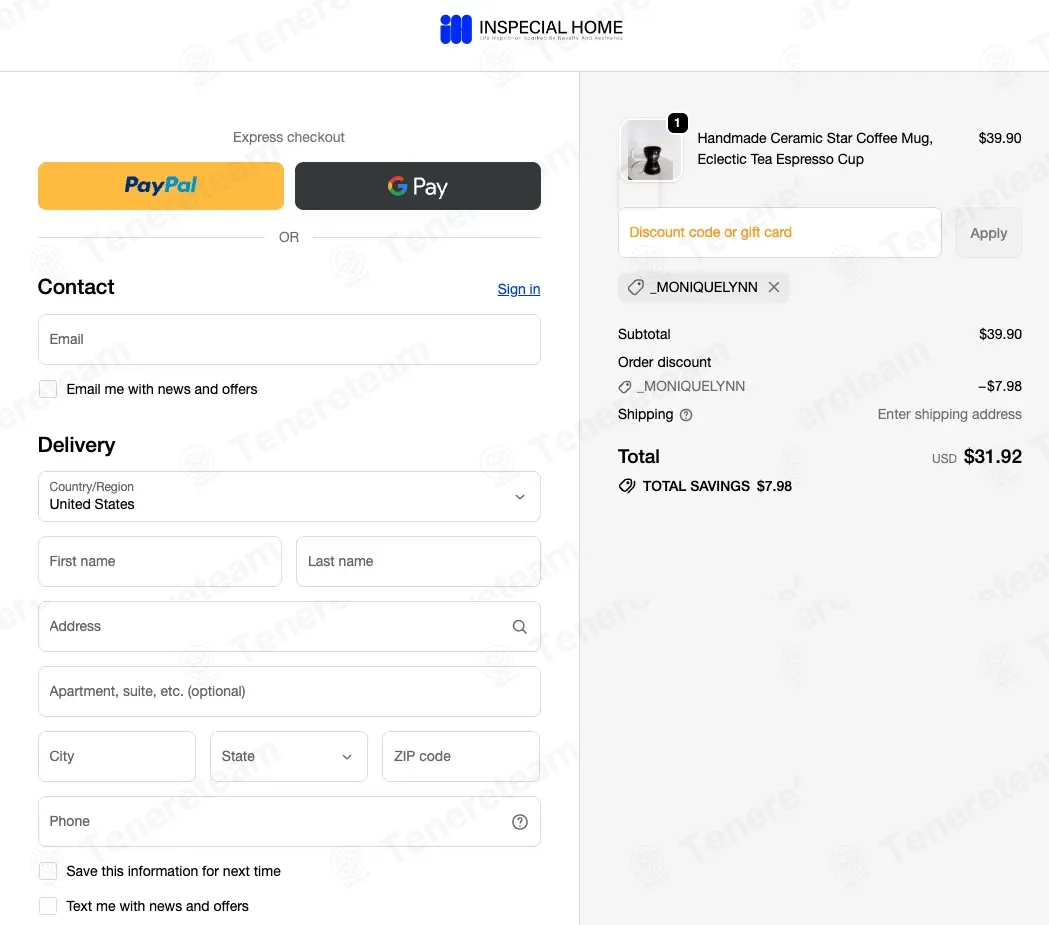The width and height of the screenshot is (1049, 925).
Task: Click the order discount amount −$7.98
Action: click(x=999, y=387)
